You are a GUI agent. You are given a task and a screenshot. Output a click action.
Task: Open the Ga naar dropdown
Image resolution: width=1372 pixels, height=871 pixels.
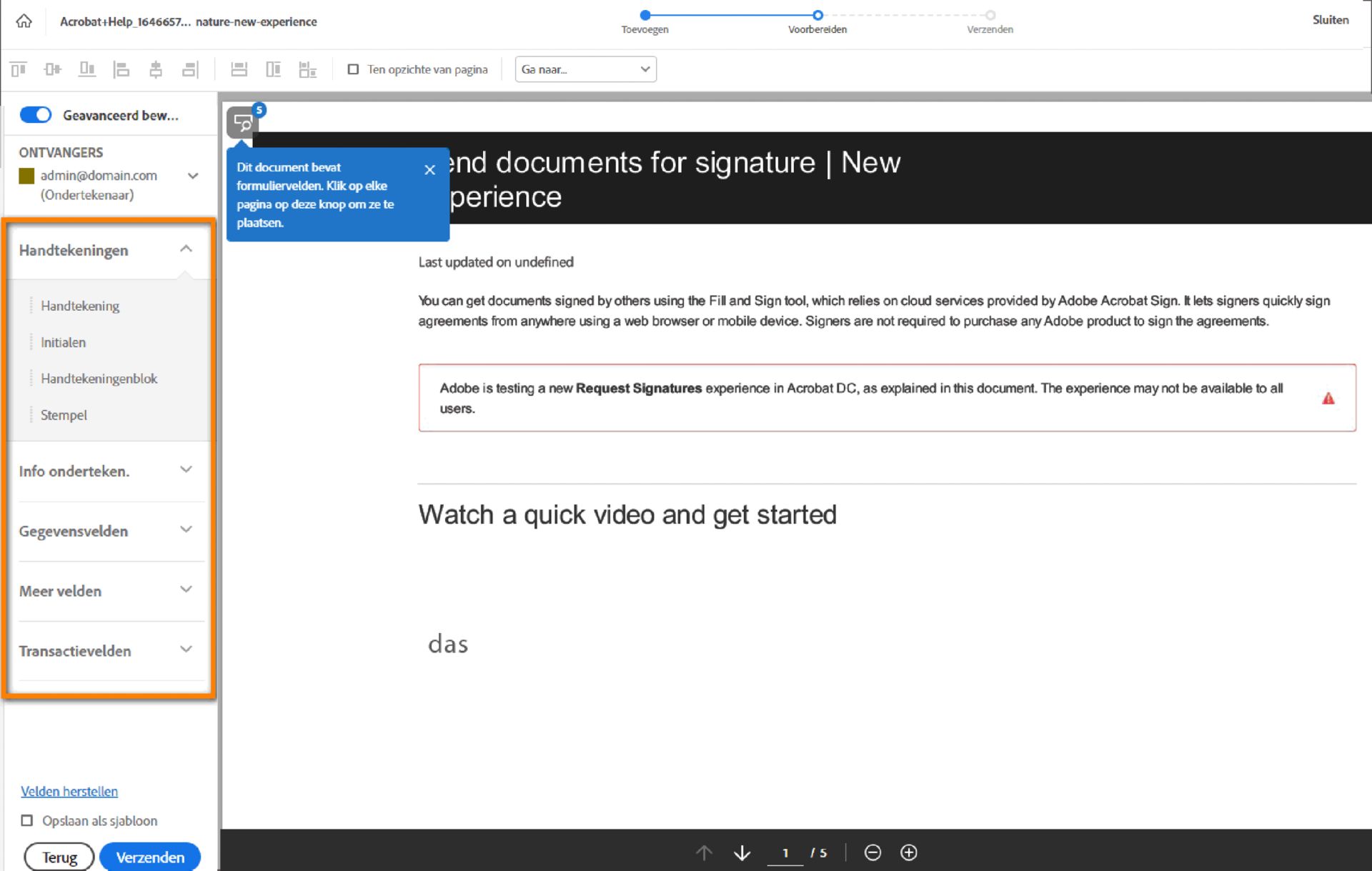585,69
